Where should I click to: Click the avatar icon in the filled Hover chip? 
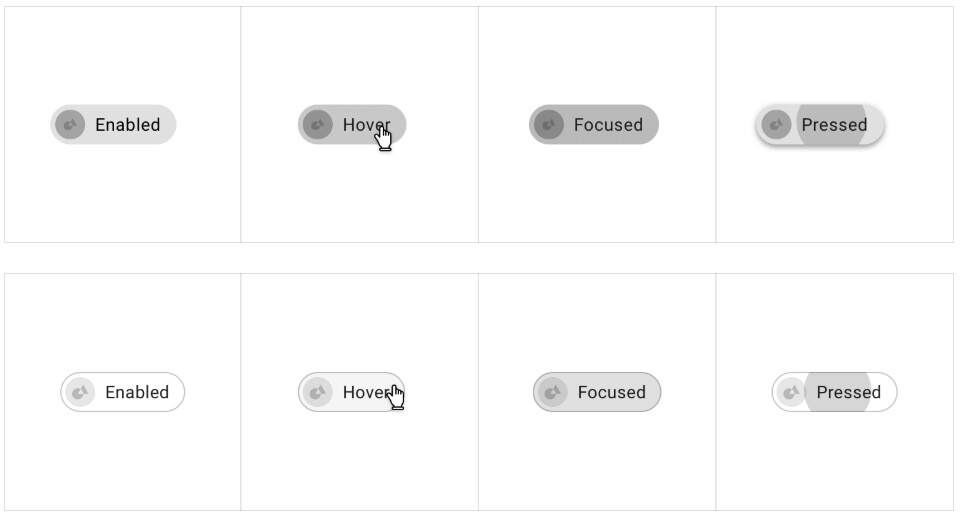pos(317,125)
